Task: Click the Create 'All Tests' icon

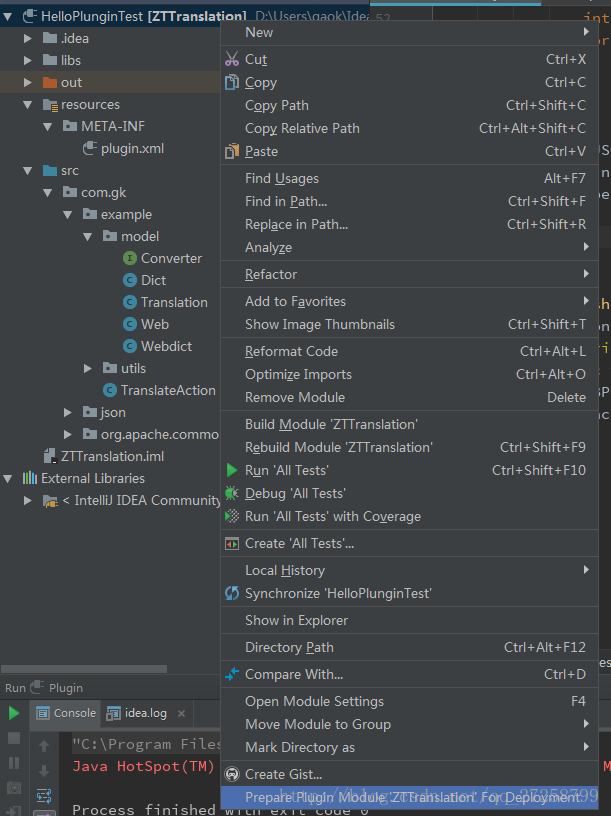Action: (x=232, y=543)
